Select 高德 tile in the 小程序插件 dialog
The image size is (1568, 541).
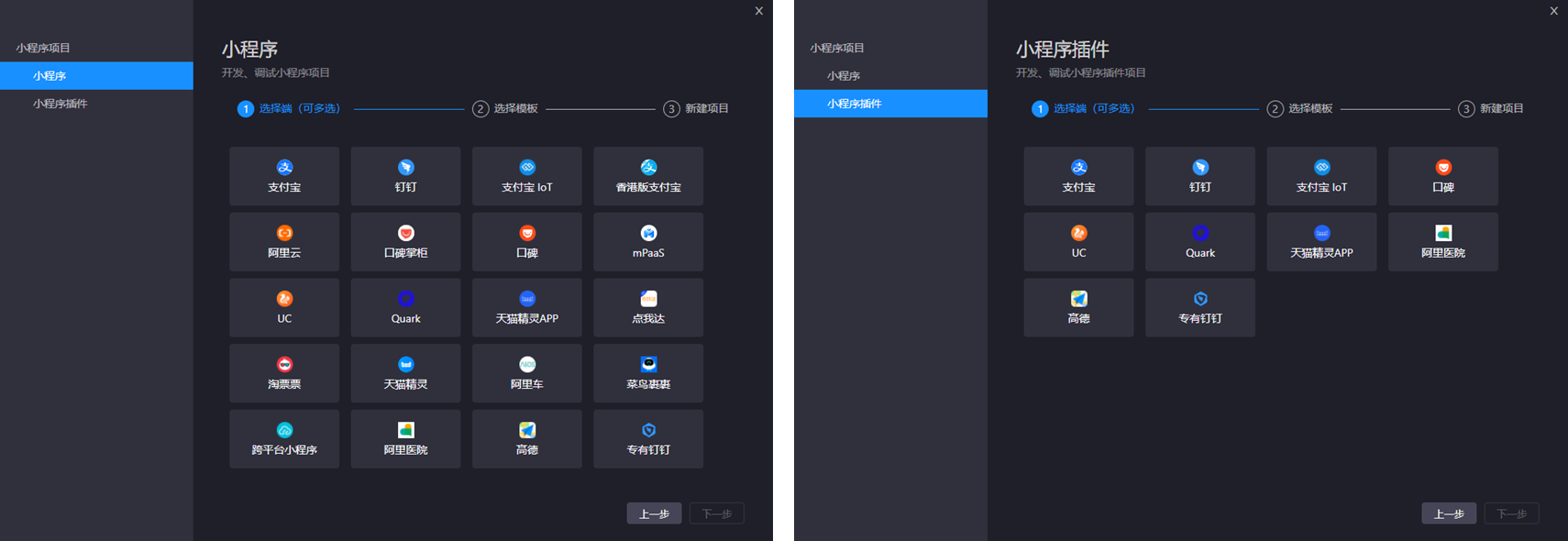[1078, 307]
